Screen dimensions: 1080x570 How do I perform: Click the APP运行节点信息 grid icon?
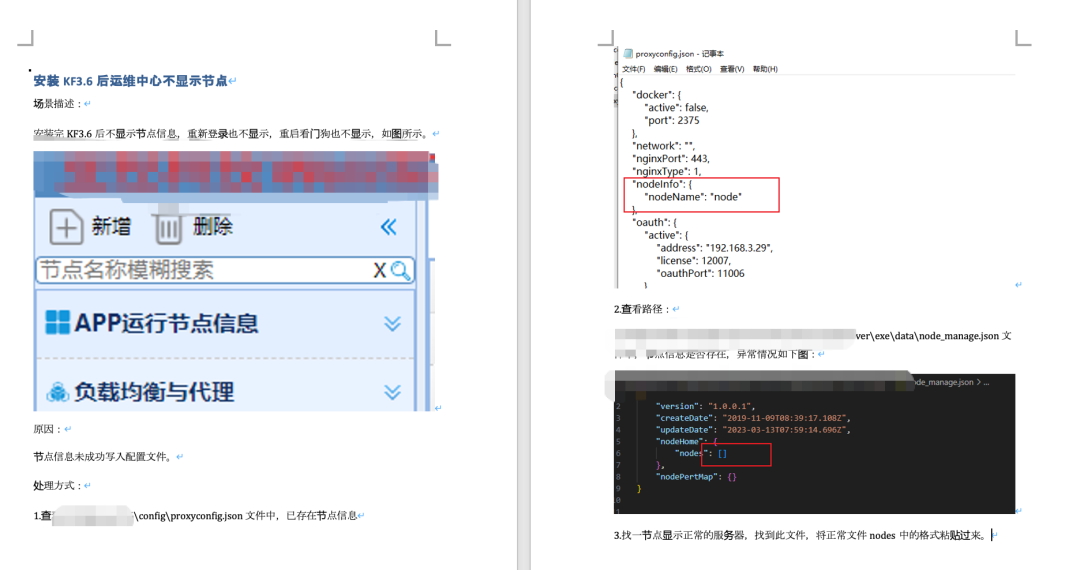click(58, 322)
